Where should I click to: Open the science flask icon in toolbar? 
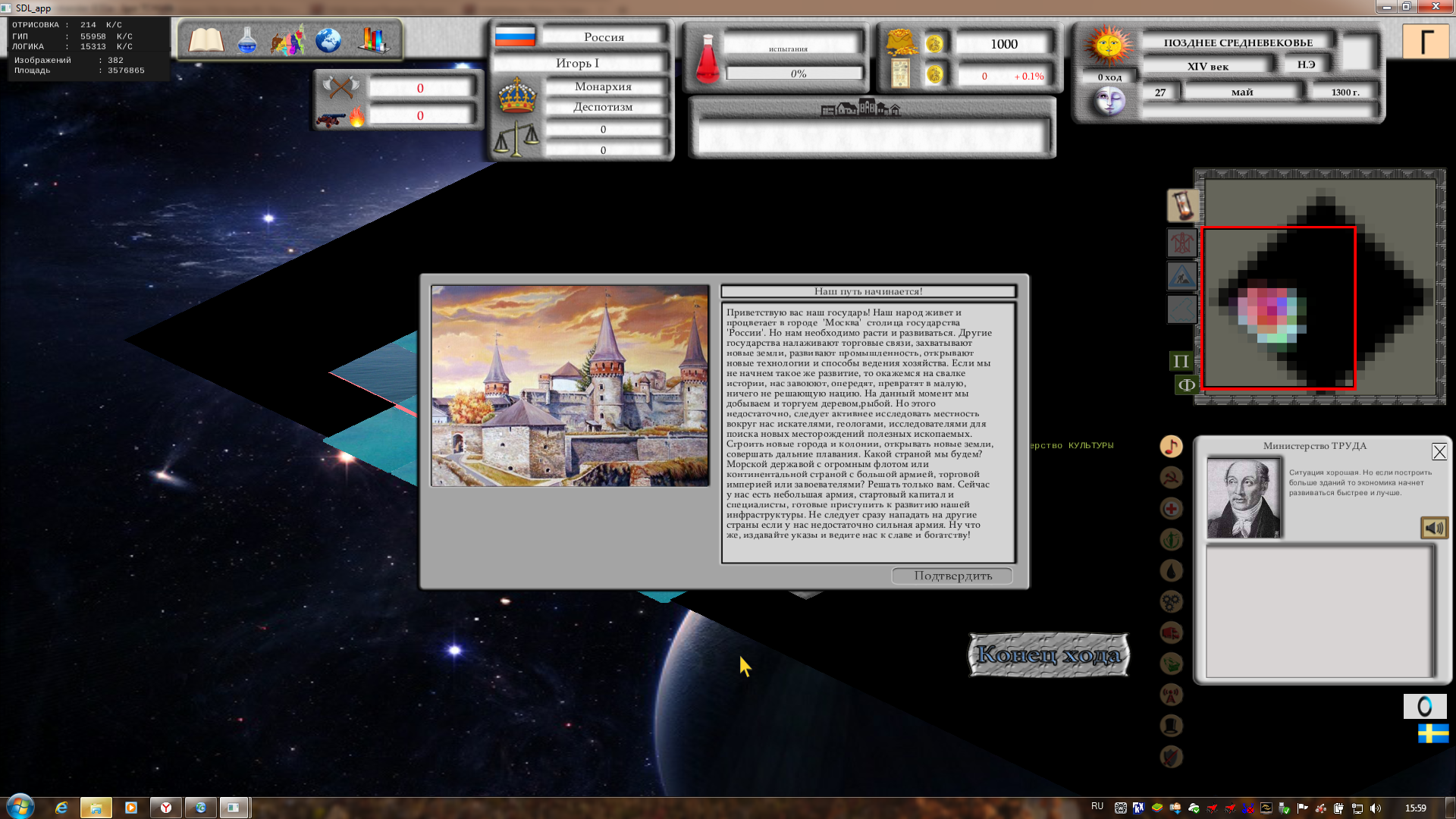point(247,40)
